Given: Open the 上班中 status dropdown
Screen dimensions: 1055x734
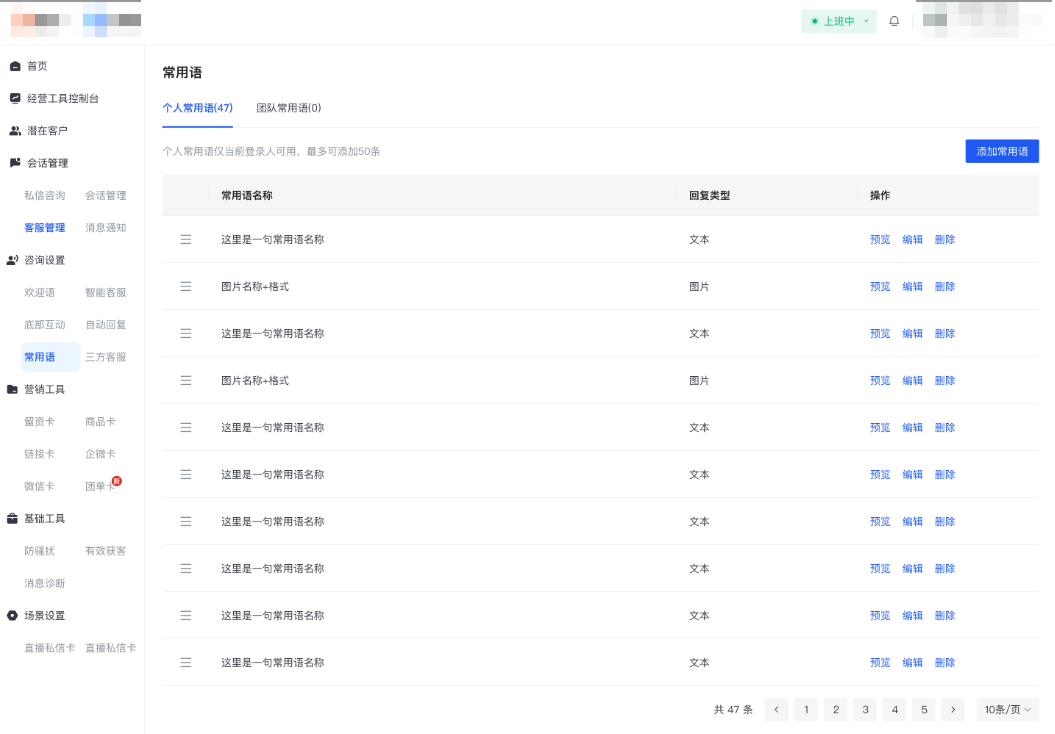Looking at the screenshot, I should pyautogui.click(x=839, y=21).
